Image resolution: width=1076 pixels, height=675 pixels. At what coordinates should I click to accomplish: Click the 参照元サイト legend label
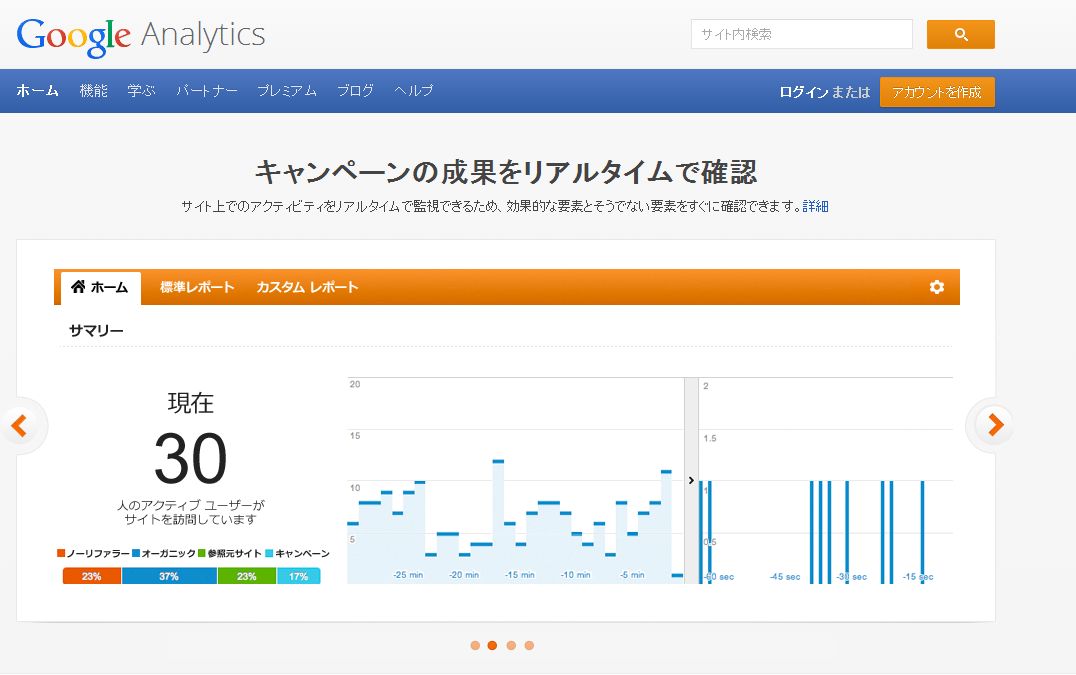pyautogui.click(x=234, y=554)
